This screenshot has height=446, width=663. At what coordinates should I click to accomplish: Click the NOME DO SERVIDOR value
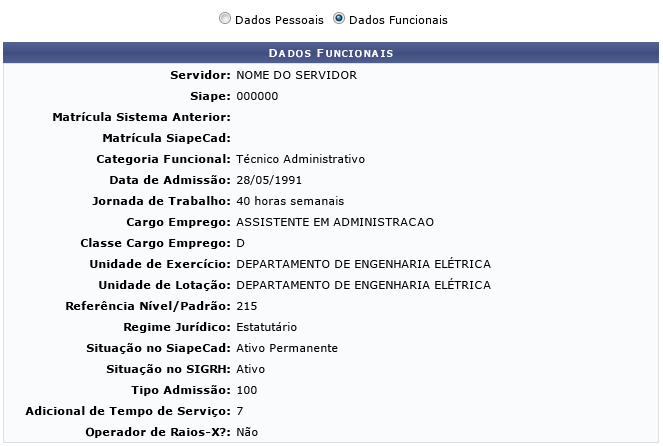coord(296,75)
